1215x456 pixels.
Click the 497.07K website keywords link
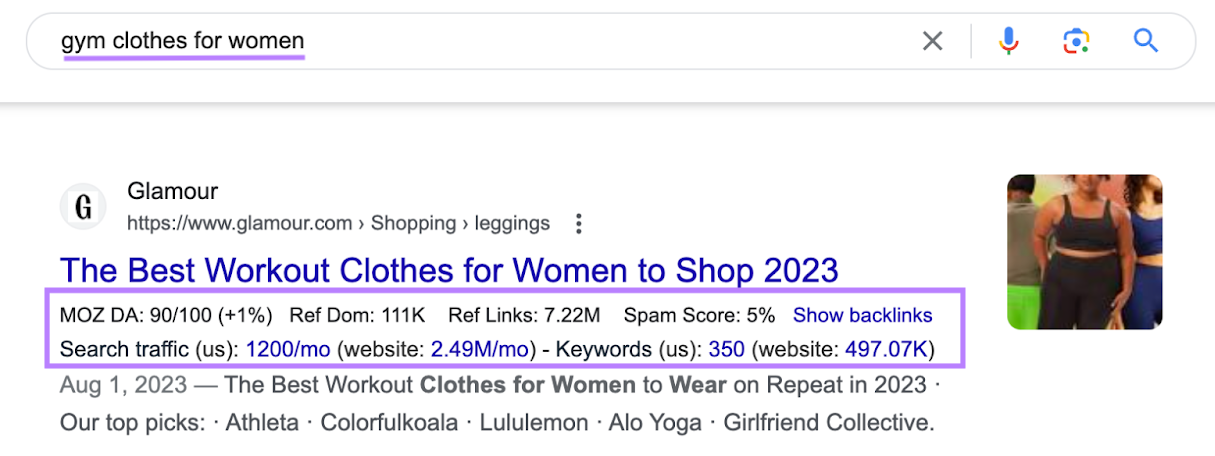pyautogui.click(x=889, y=350)
